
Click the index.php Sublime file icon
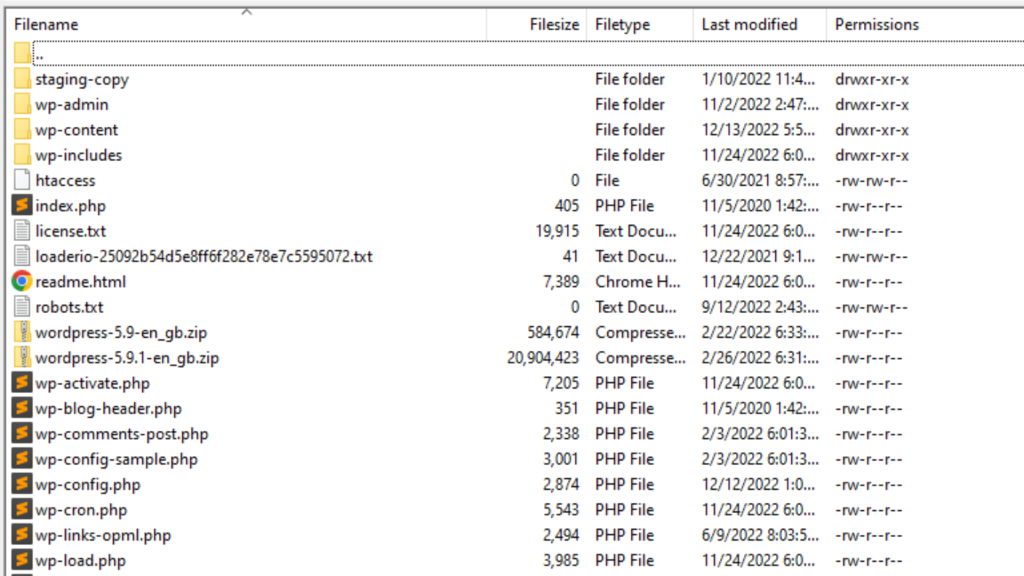click(x=22, y=206)
